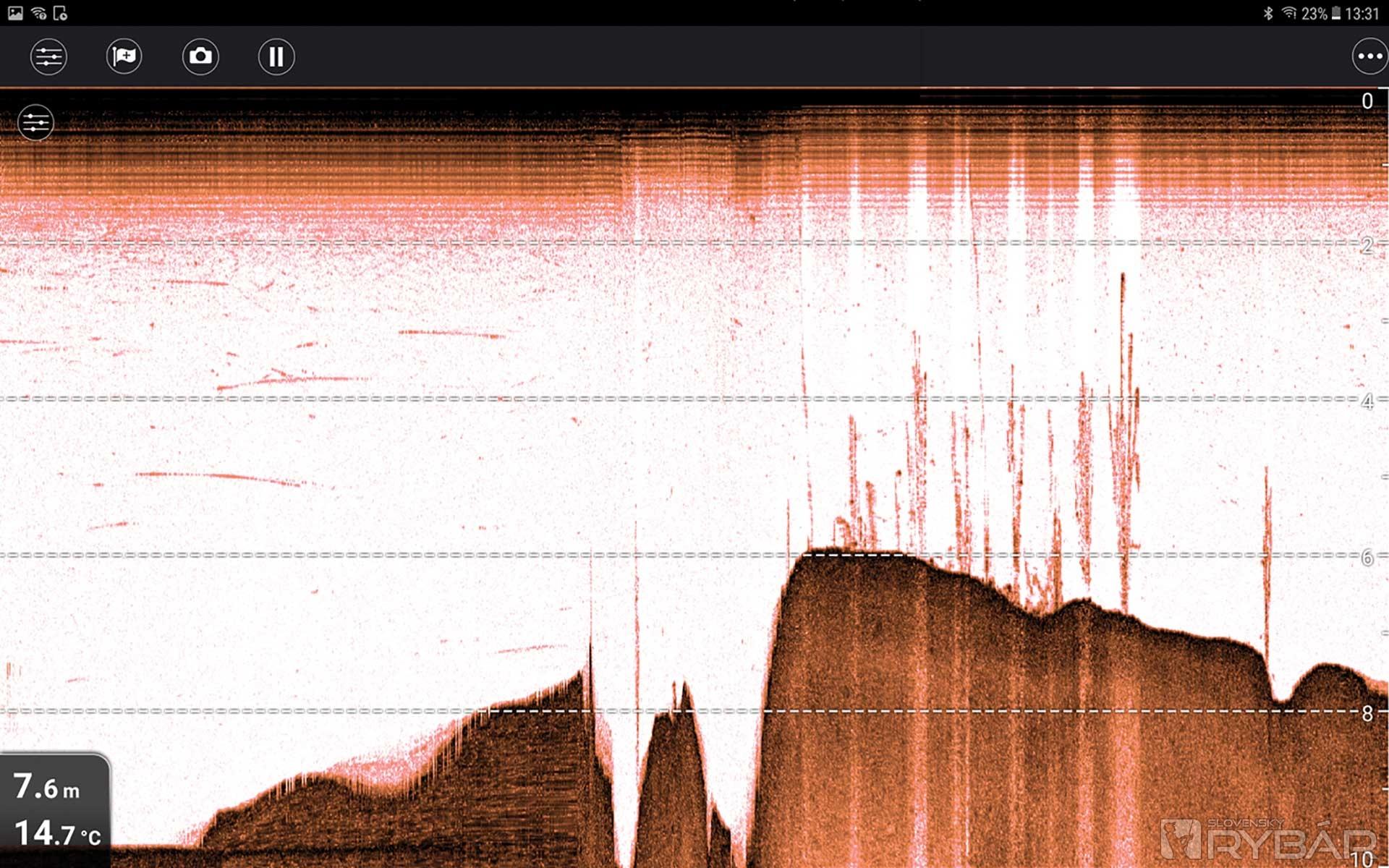
Task: Tap the 14.7 °C temperature readout
Action: tap(57, 833)
